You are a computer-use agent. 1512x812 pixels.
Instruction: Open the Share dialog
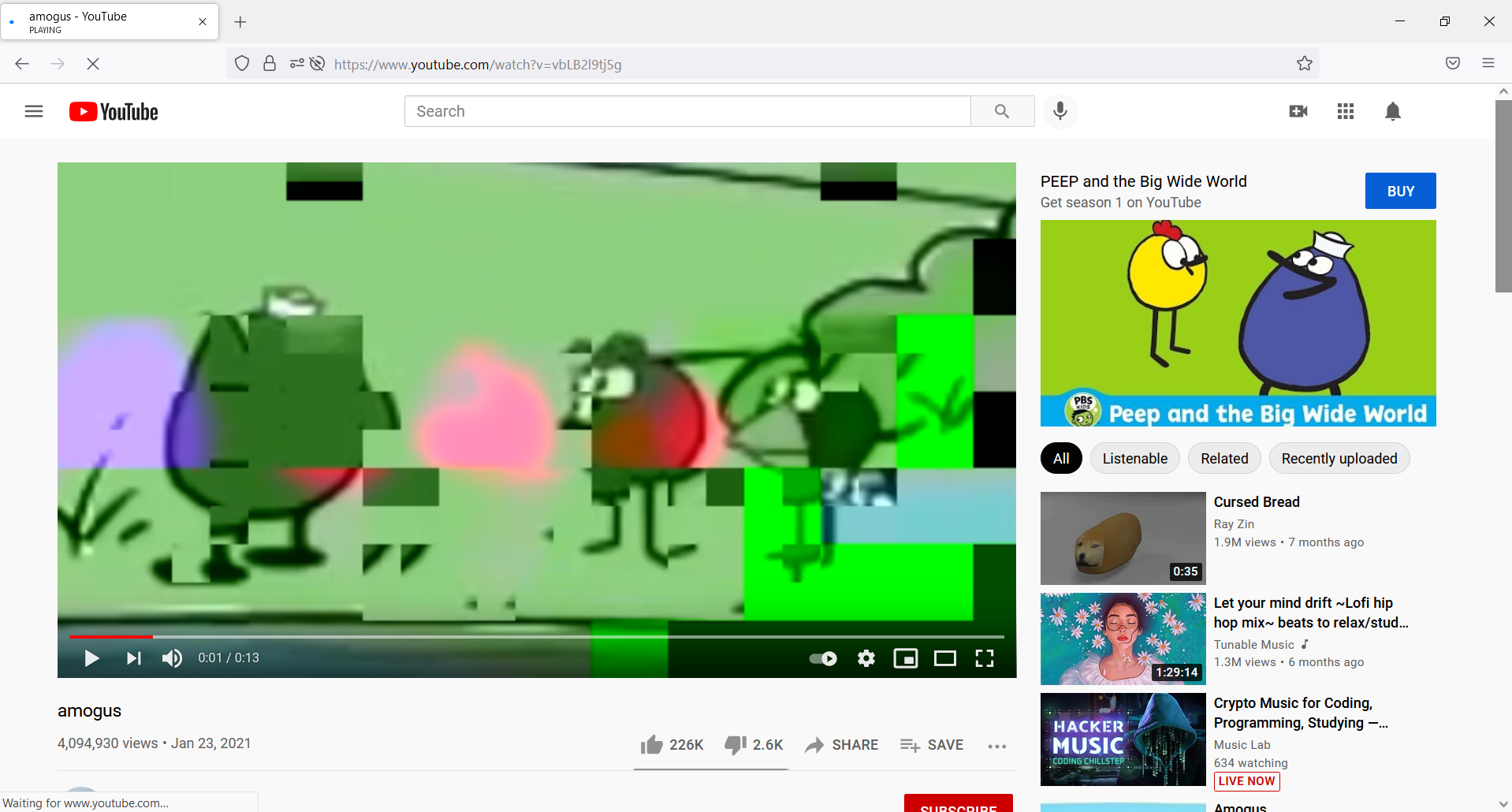tap(840, 744)
